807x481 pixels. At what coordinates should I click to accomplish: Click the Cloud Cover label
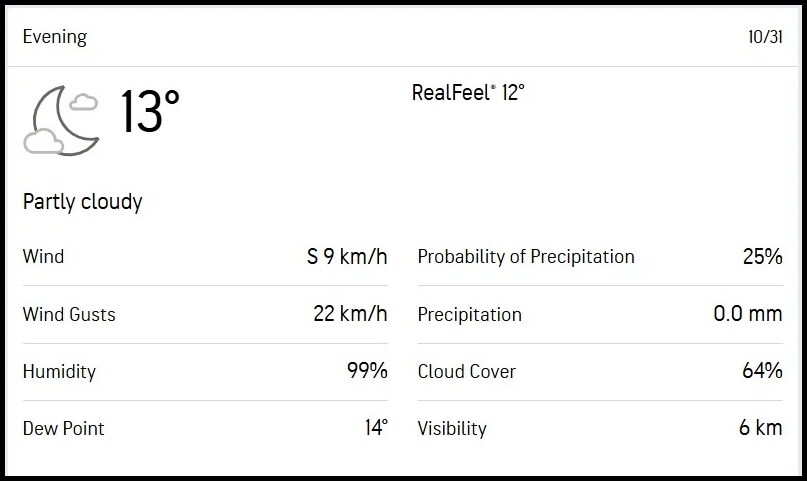[x=467, y=371]
